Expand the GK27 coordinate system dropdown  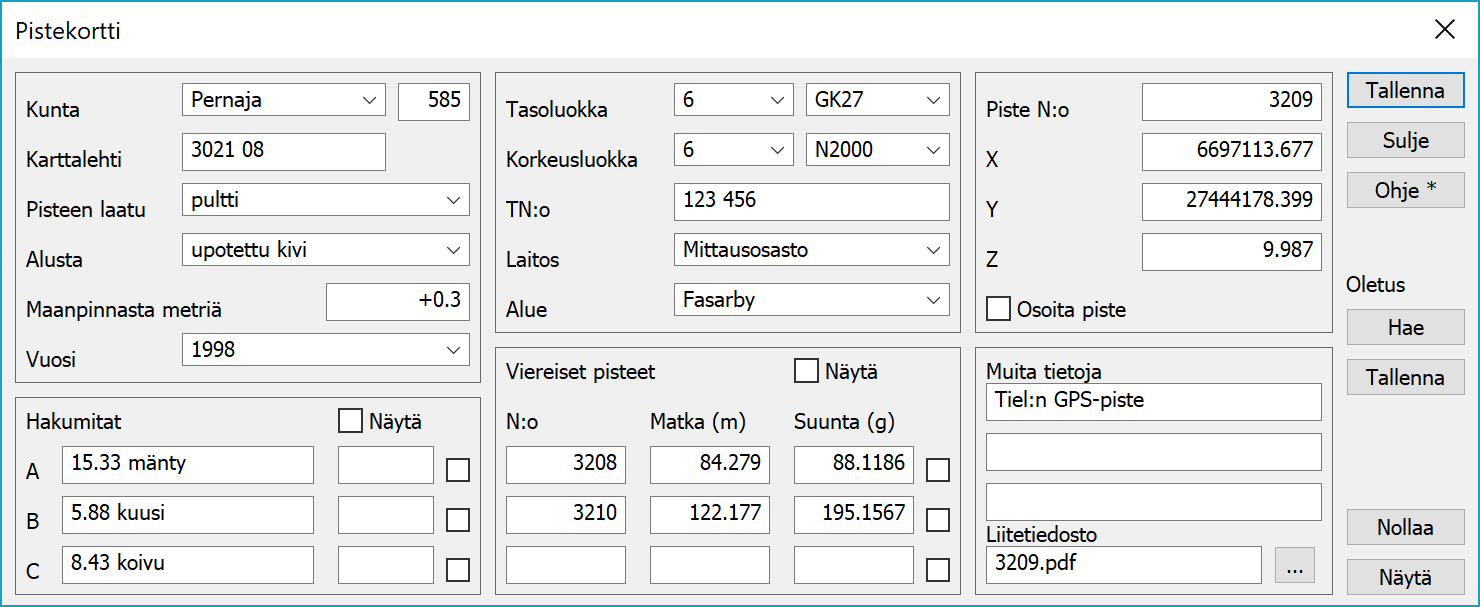(877, 100)
